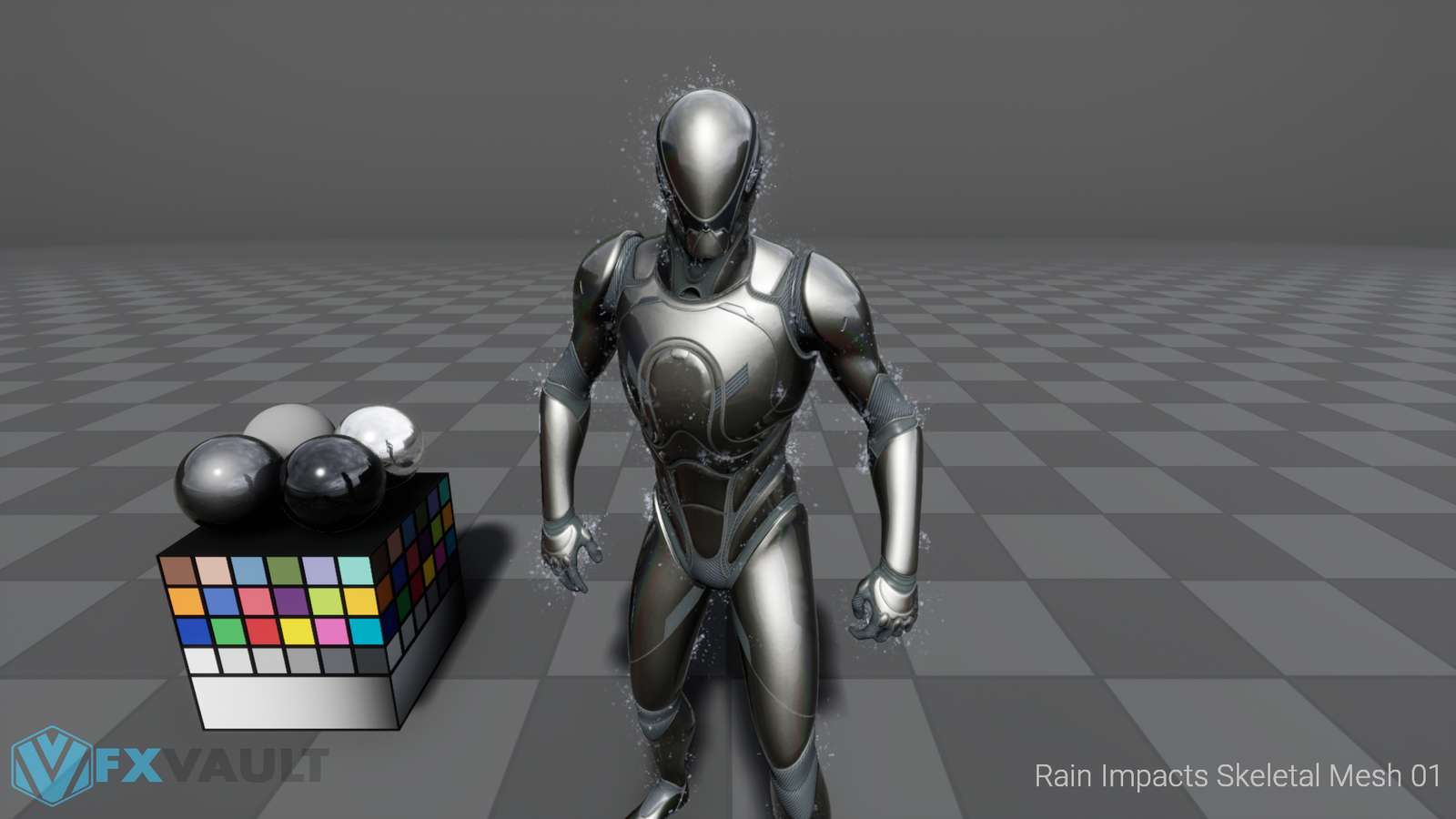Select the lavender swatch in the top row
Image resolution: width=1456 pixels, height=819 pixels.
pyautogui.click(x=319, y=571)
